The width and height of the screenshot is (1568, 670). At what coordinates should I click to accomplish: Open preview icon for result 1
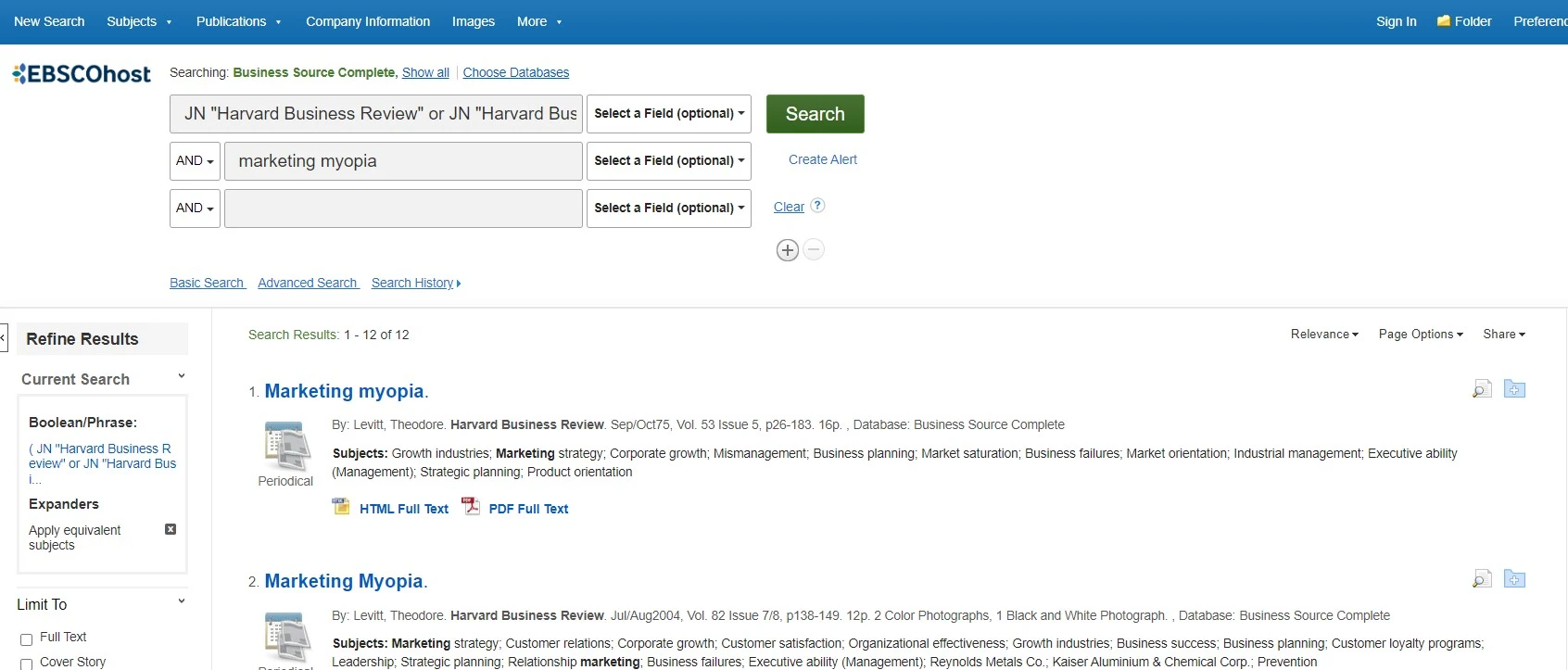coord(1482,389)
